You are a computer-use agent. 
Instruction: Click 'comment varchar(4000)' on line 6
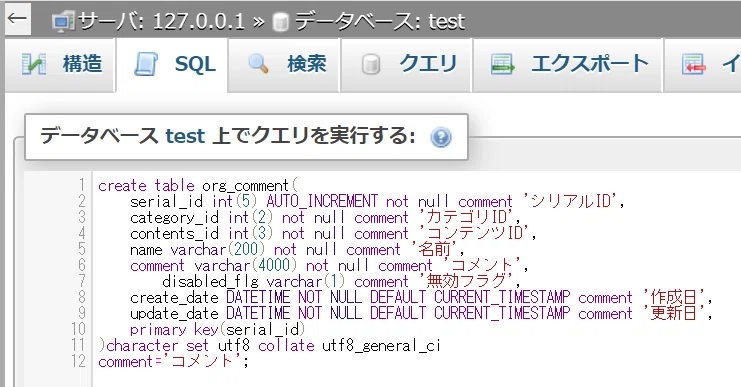point(214,266)
